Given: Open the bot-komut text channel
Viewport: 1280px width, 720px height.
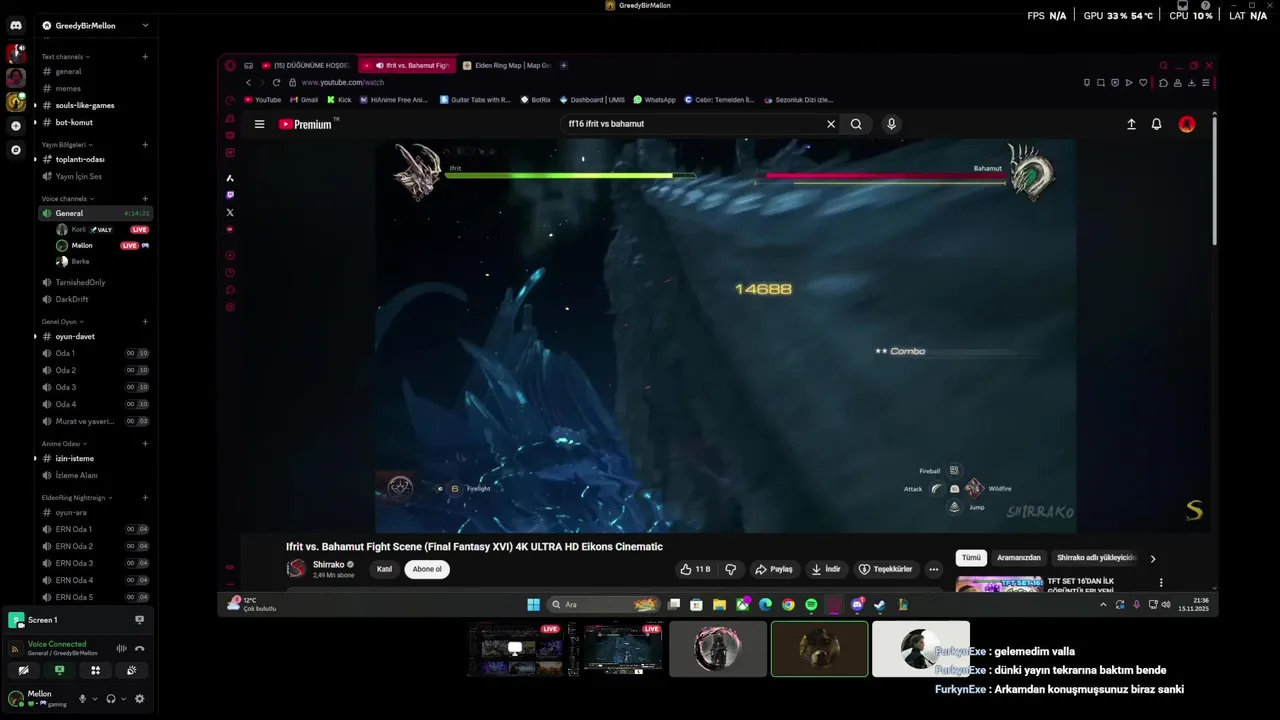Looking at the screenshot, I should click(x=95, y=122).
